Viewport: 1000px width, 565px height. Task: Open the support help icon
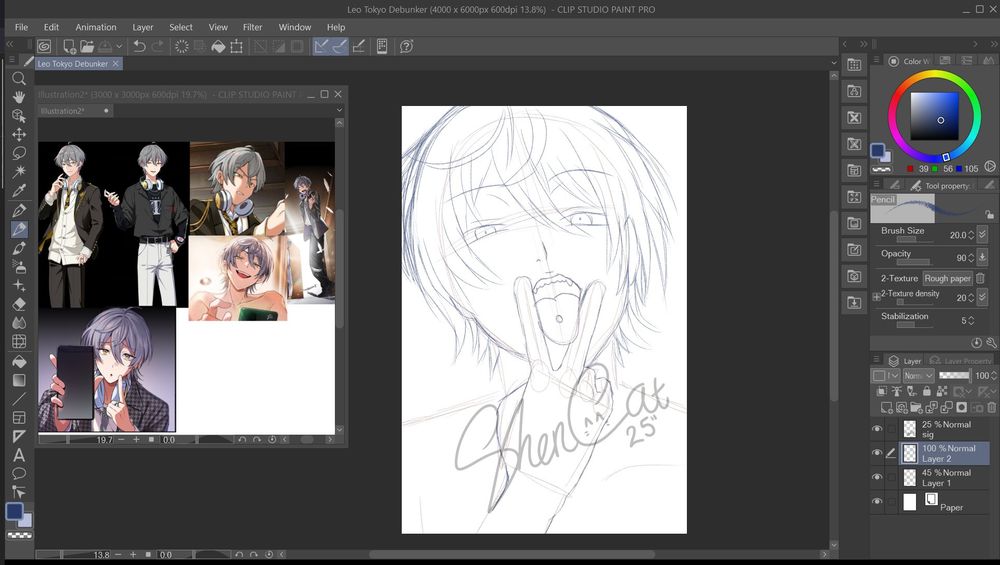(x=406, y=47)
